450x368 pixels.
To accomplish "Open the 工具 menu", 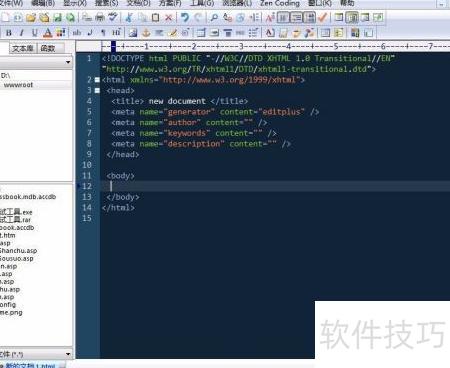I will [x=202, y=3].
